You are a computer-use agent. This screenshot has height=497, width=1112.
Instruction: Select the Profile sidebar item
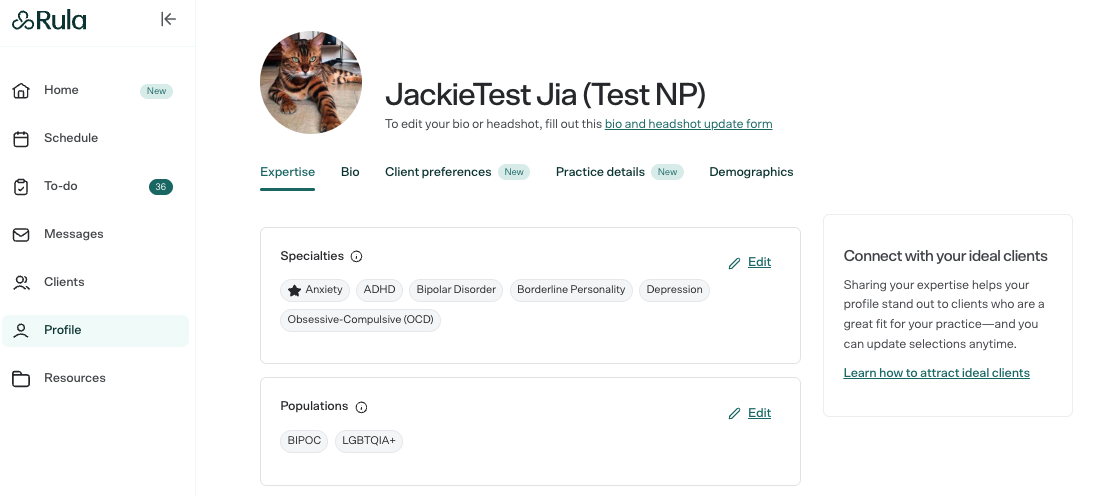point(96,330)
